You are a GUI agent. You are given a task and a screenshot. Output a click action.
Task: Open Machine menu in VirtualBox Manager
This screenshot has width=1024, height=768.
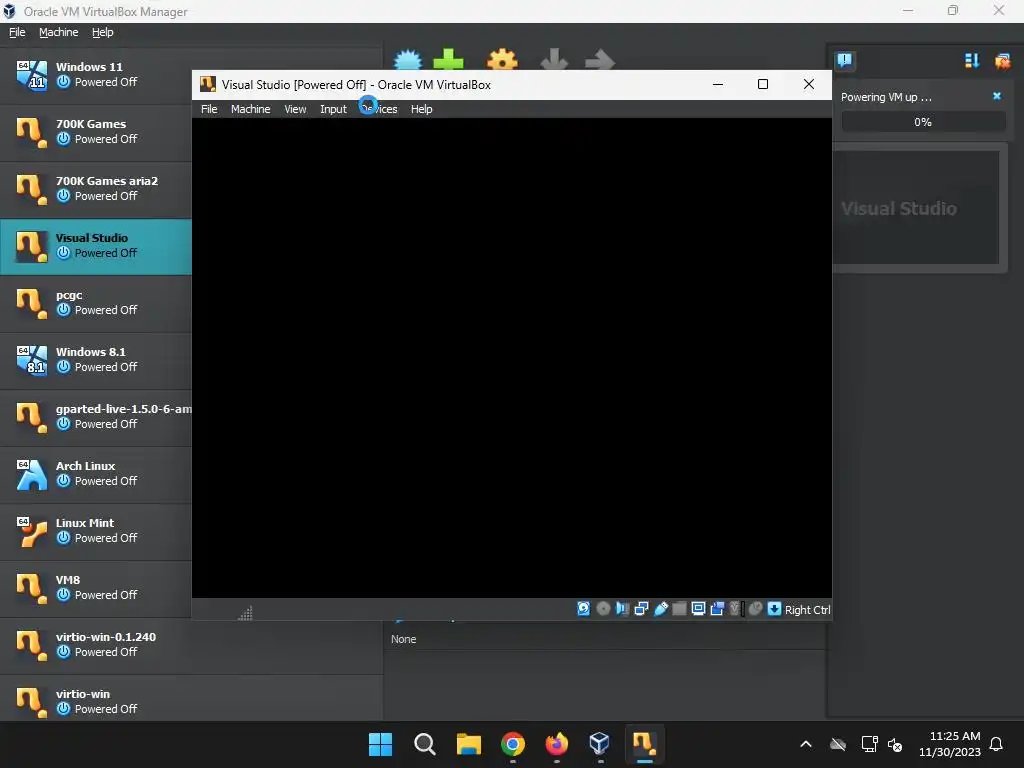coord(58,32)
